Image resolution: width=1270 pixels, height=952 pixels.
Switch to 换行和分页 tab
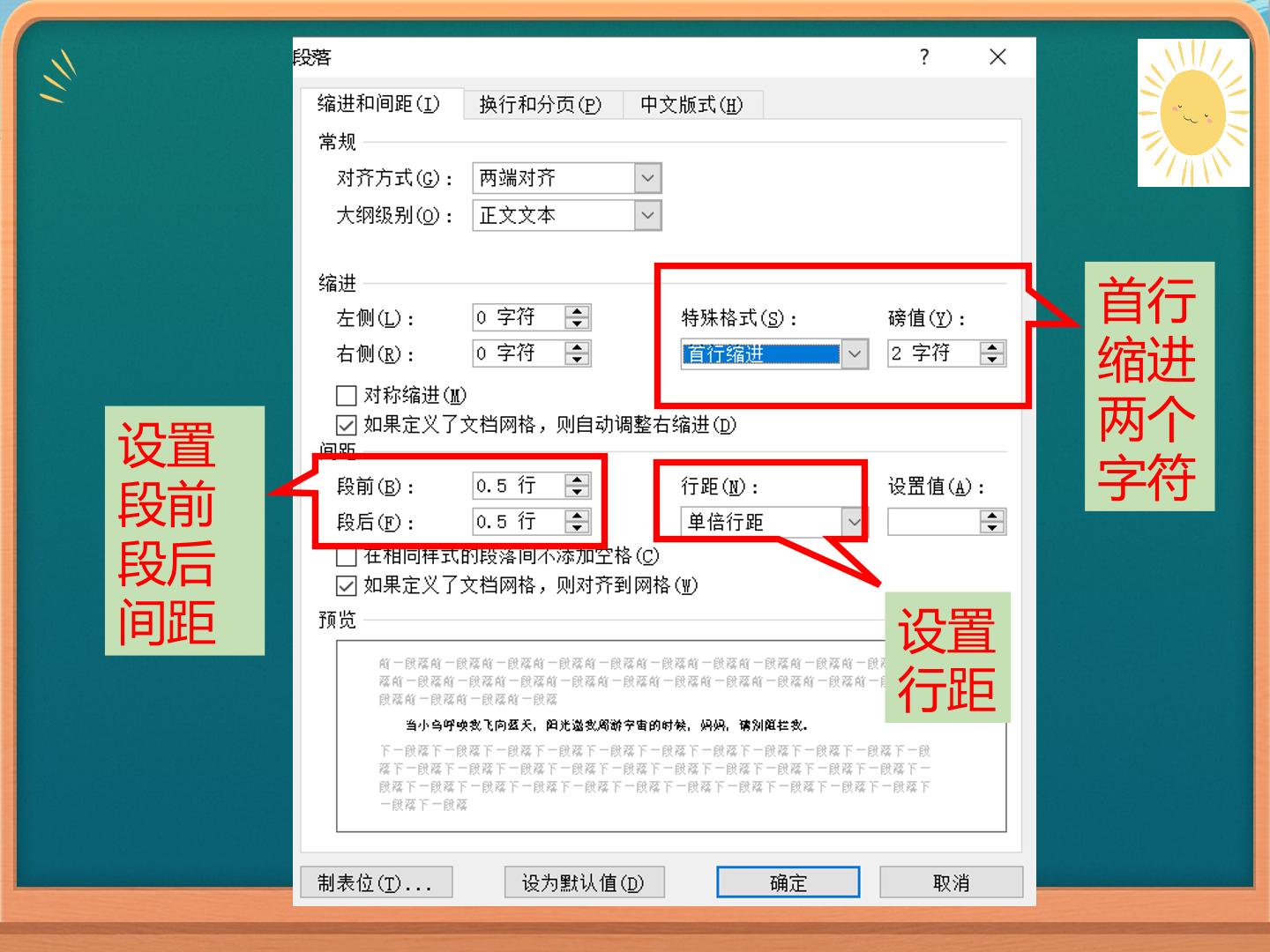pyautogui.click(x=541, y=105)
